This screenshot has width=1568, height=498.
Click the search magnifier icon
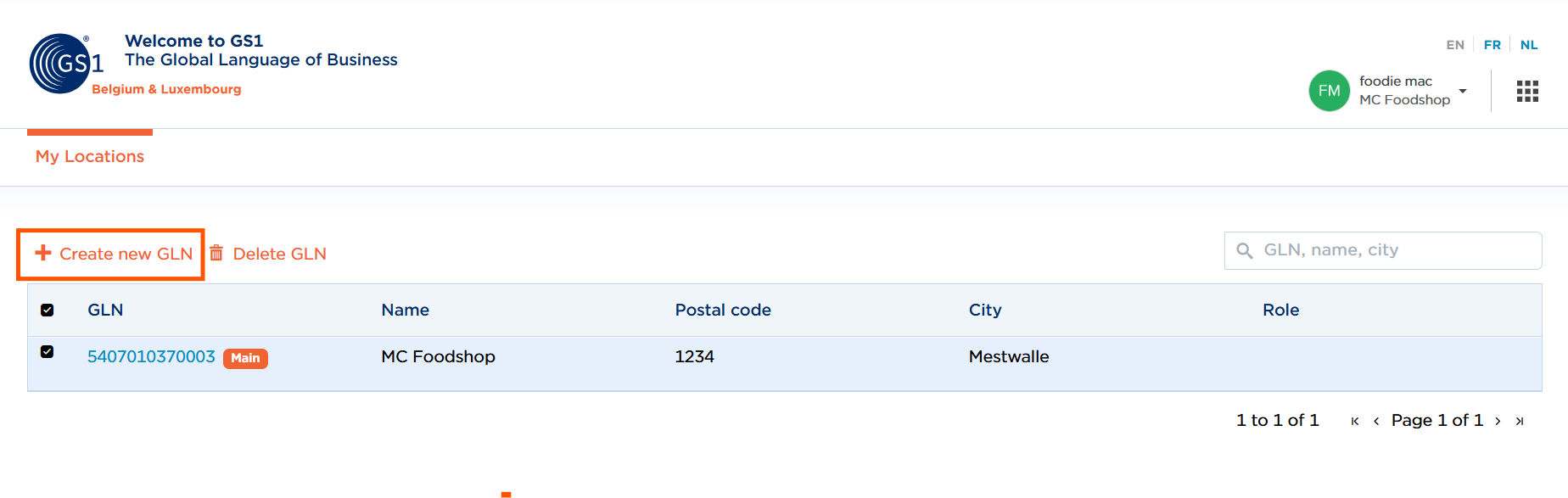pyautogui.click(x=1245, y=250)
